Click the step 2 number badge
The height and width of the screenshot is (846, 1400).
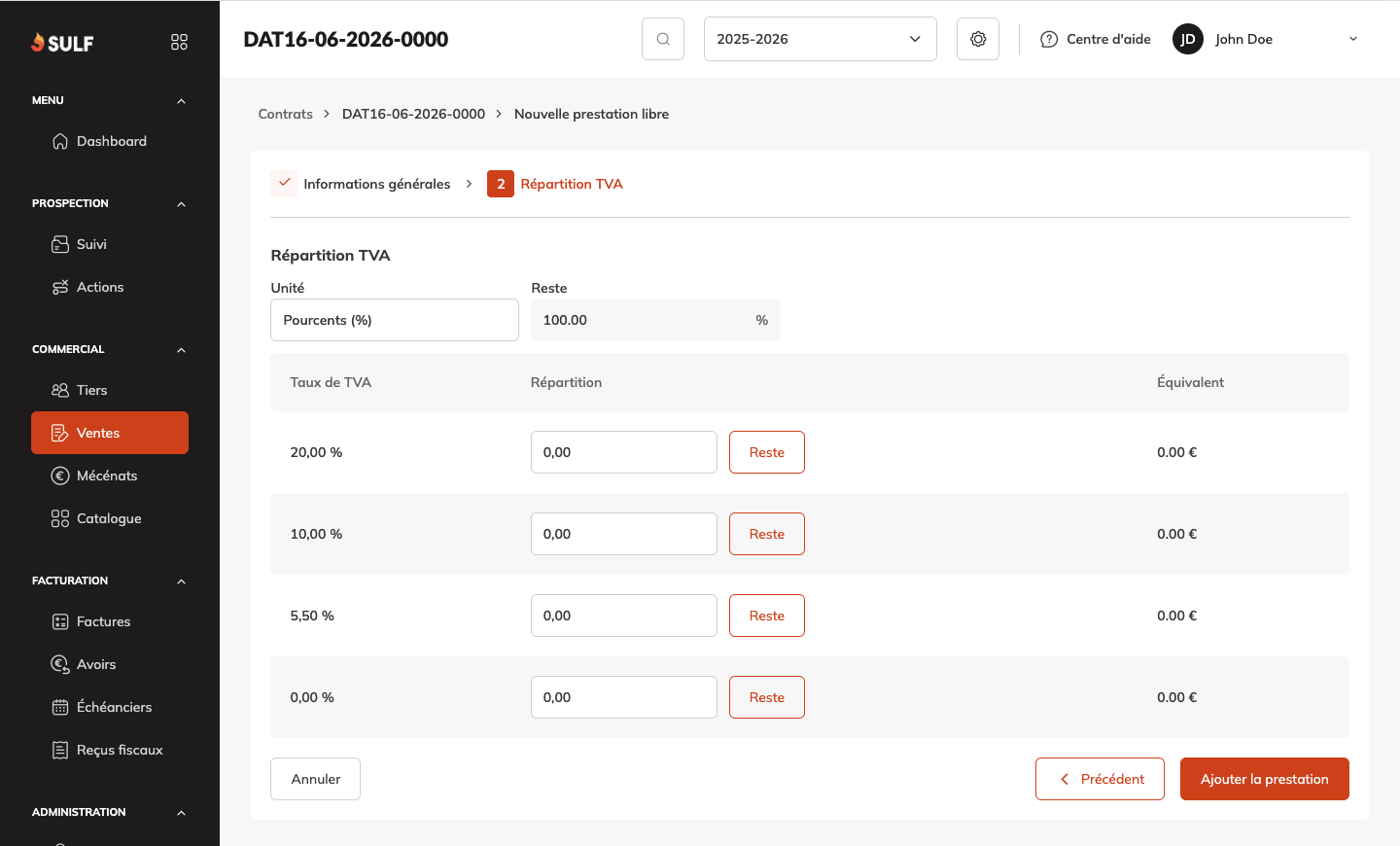point(501,184)
